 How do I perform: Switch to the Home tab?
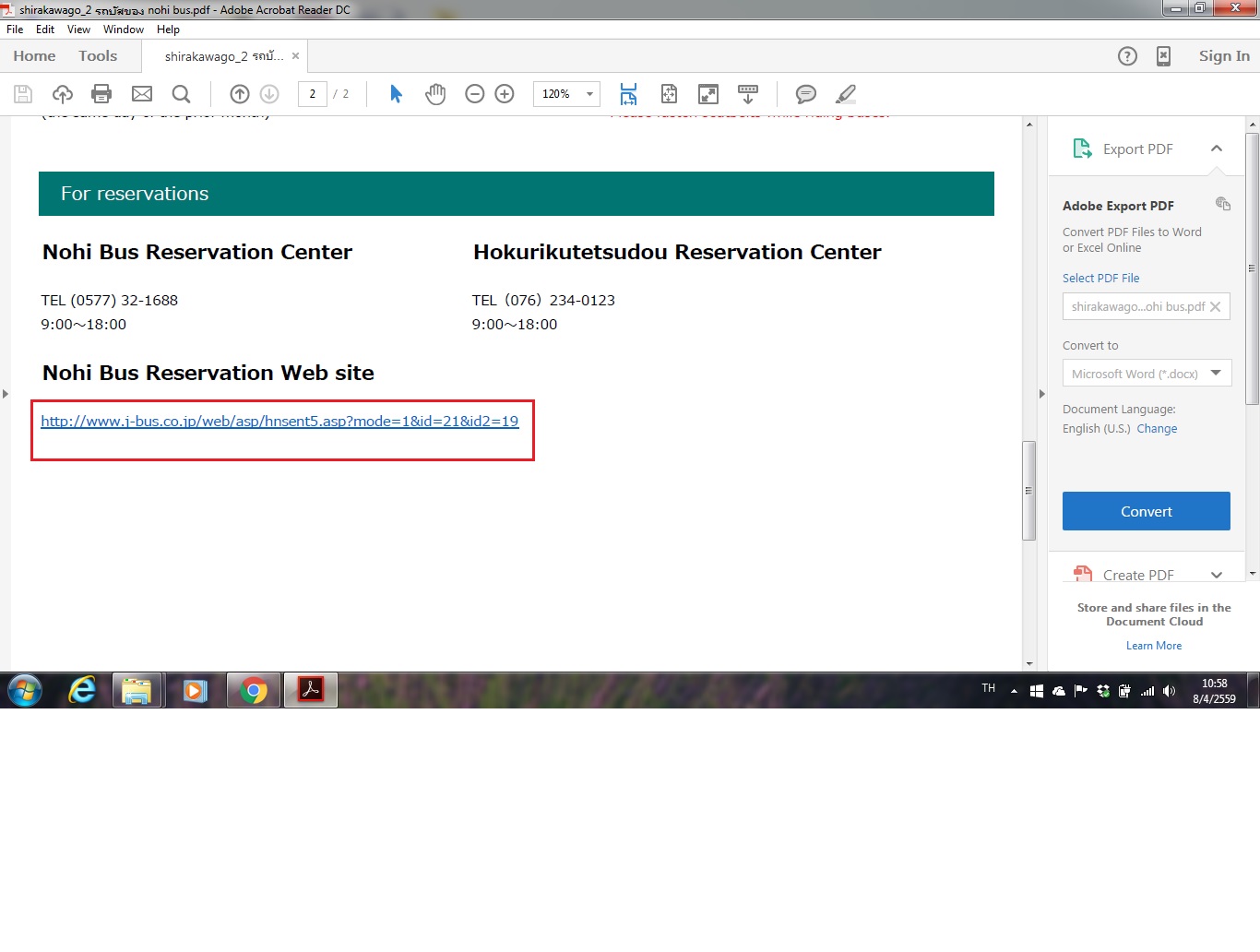point(34,56)
